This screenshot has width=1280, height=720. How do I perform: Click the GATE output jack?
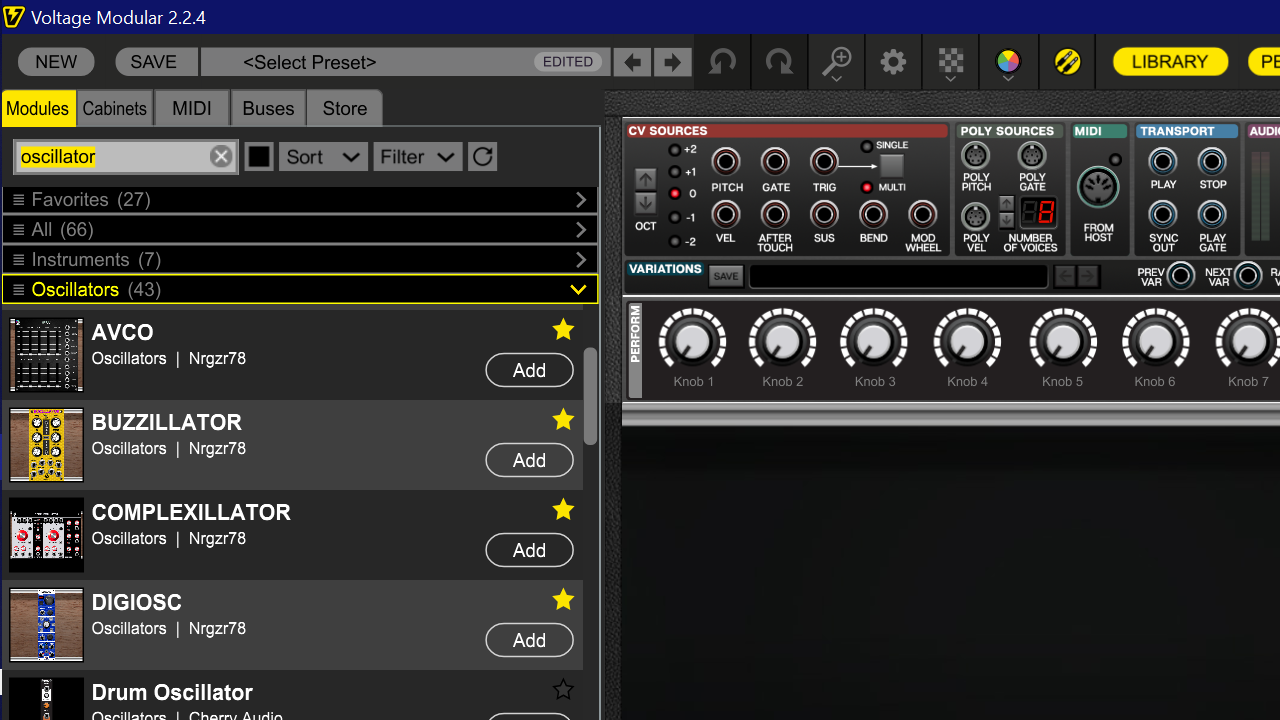(775, 161)
